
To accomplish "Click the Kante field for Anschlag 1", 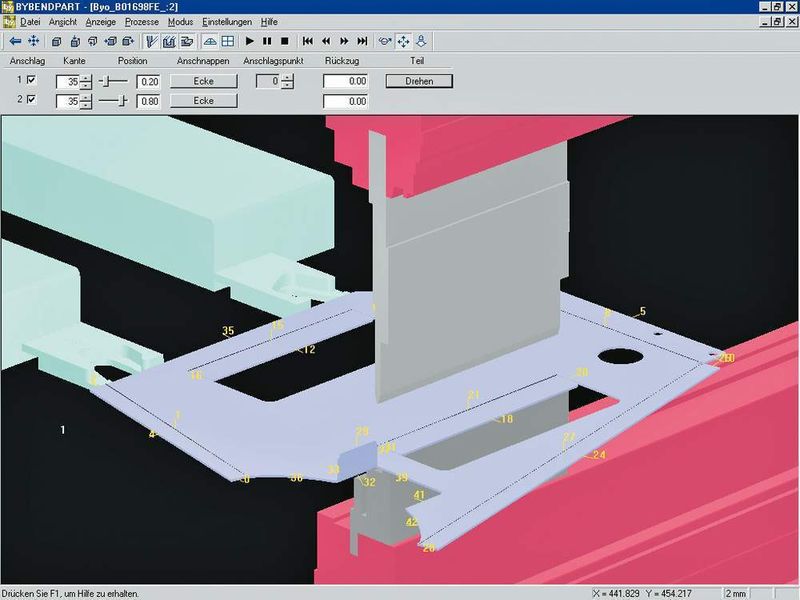I will pyautogui.click(x=68, y=82).
